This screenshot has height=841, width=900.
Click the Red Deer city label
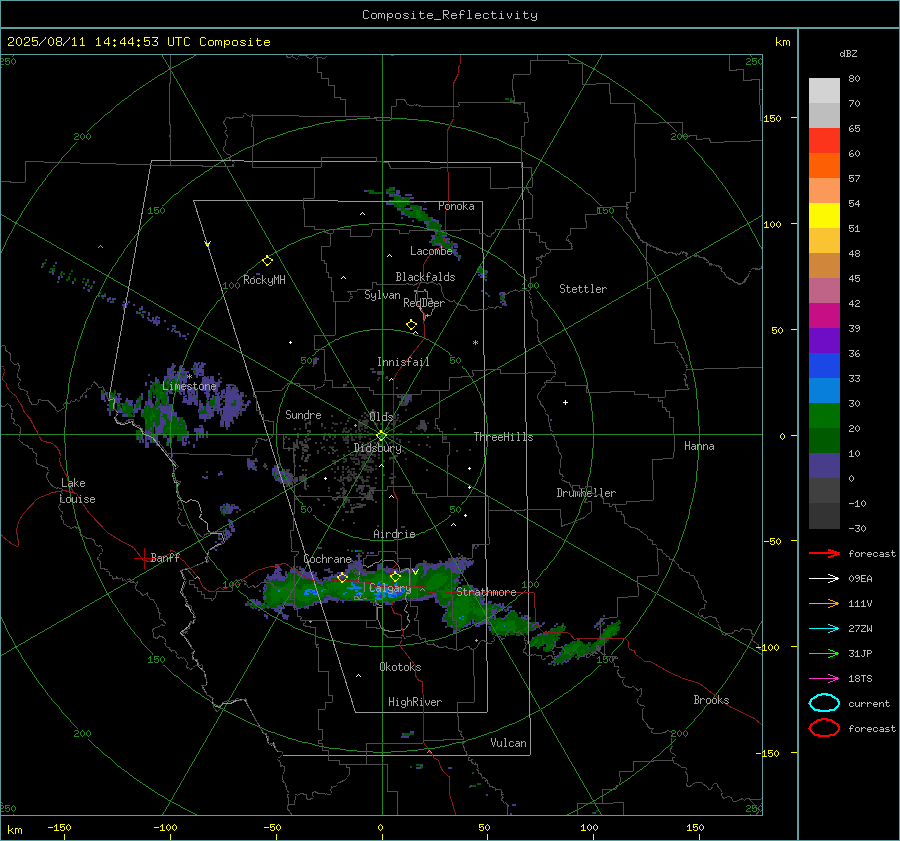(x=424, y=303)
